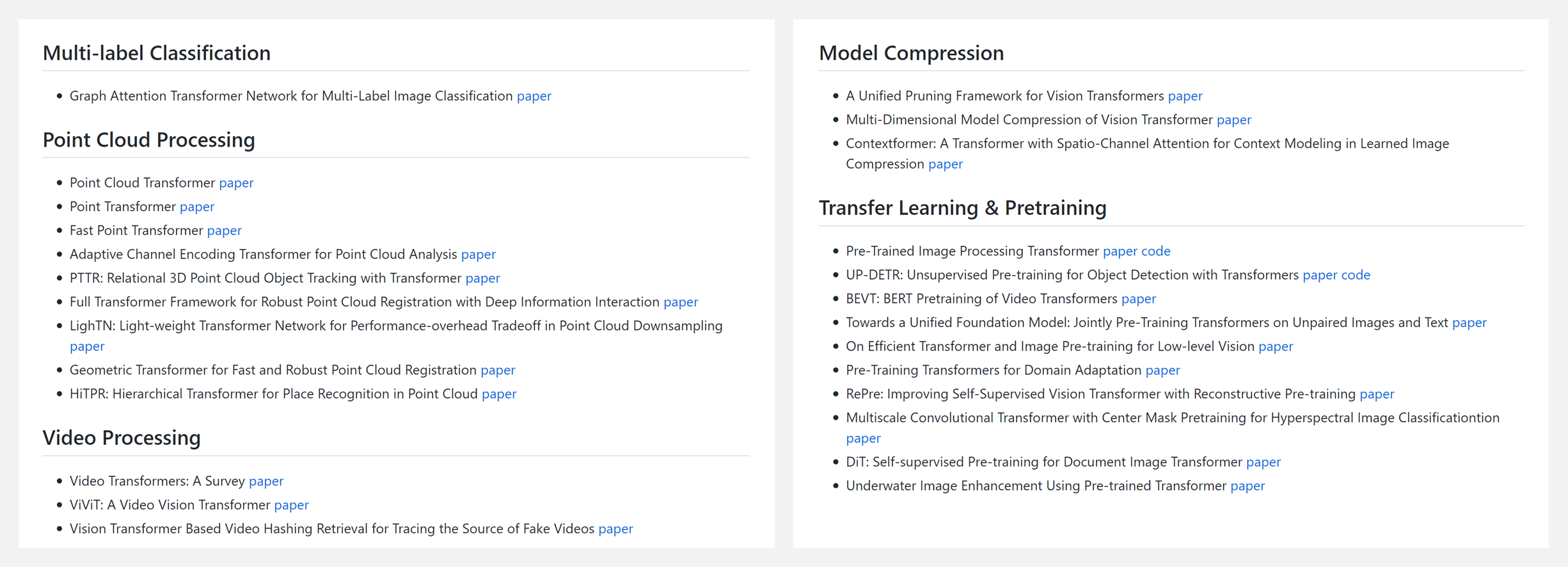Open the Geometric Transformer paper link
The image size is (1568, 567).
498,370
